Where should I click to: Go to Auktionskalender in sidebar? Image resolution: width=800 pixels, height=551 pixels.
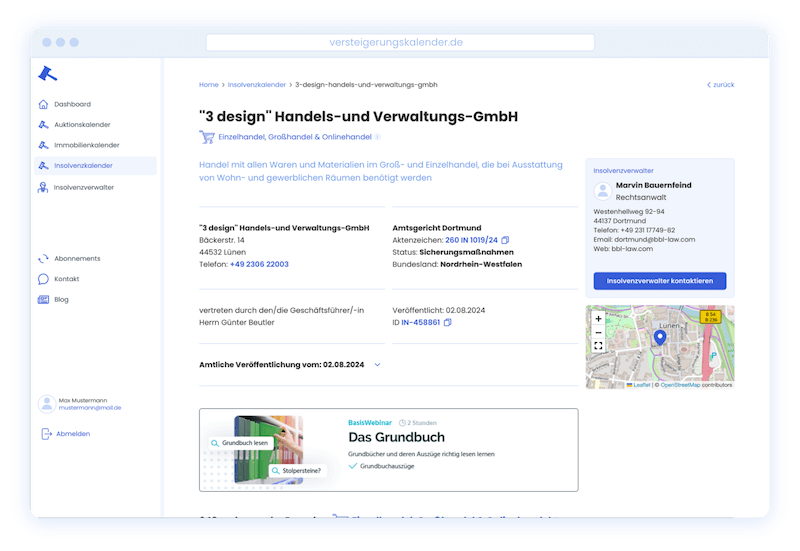[81, 125]
